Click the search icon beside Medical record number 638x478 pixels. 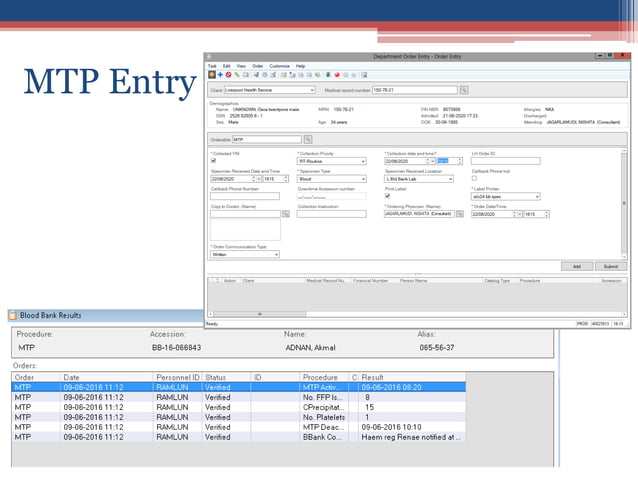coord(463,90)
